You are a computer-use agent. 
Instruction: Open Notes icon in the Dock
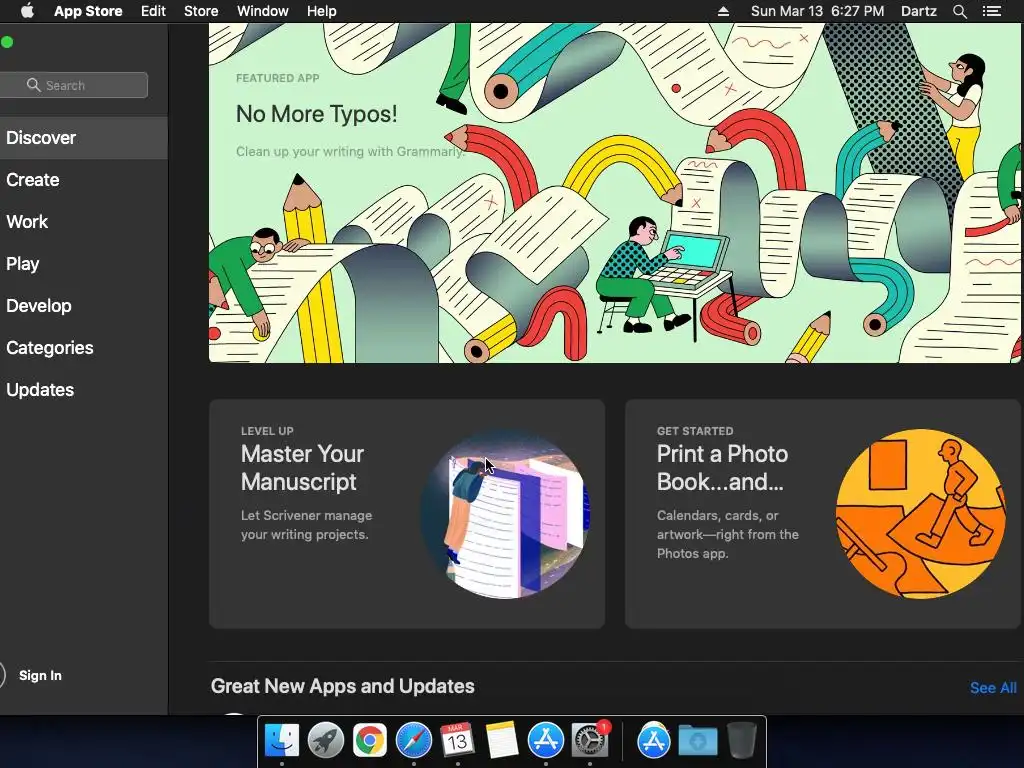[502, 741]
